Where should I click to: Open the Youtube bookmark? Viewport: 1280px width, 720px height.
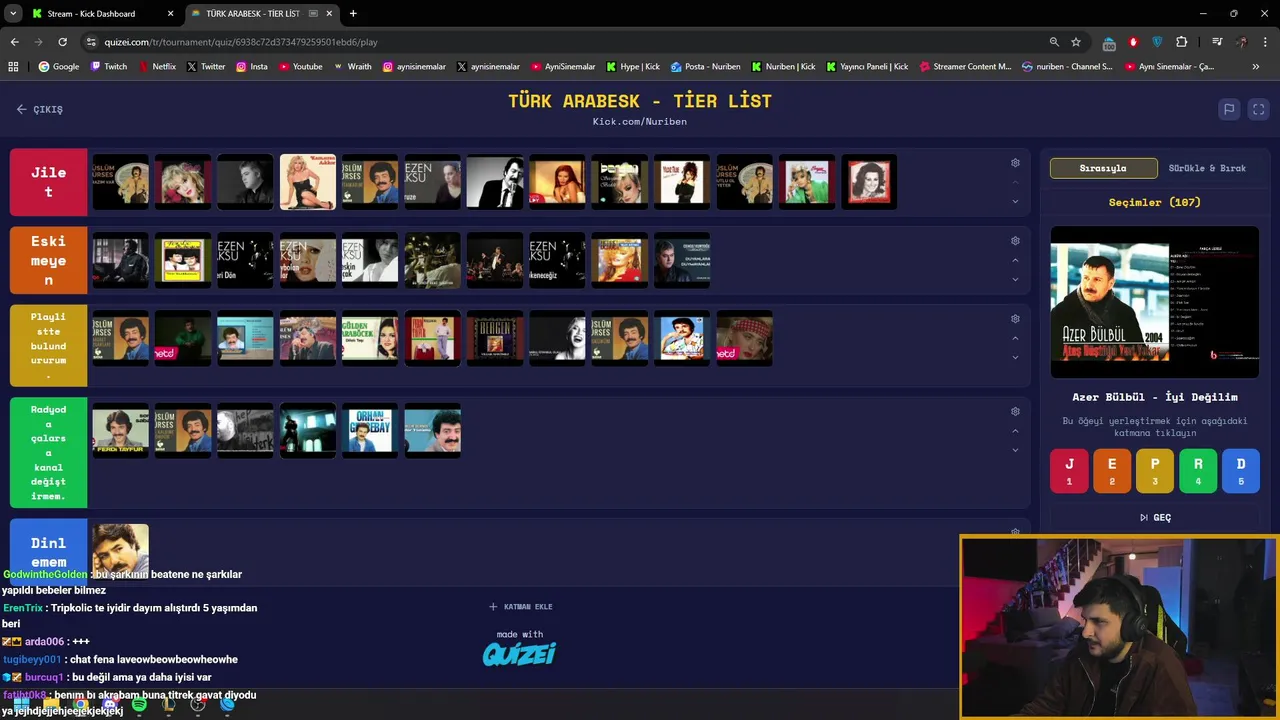(301, 67)
